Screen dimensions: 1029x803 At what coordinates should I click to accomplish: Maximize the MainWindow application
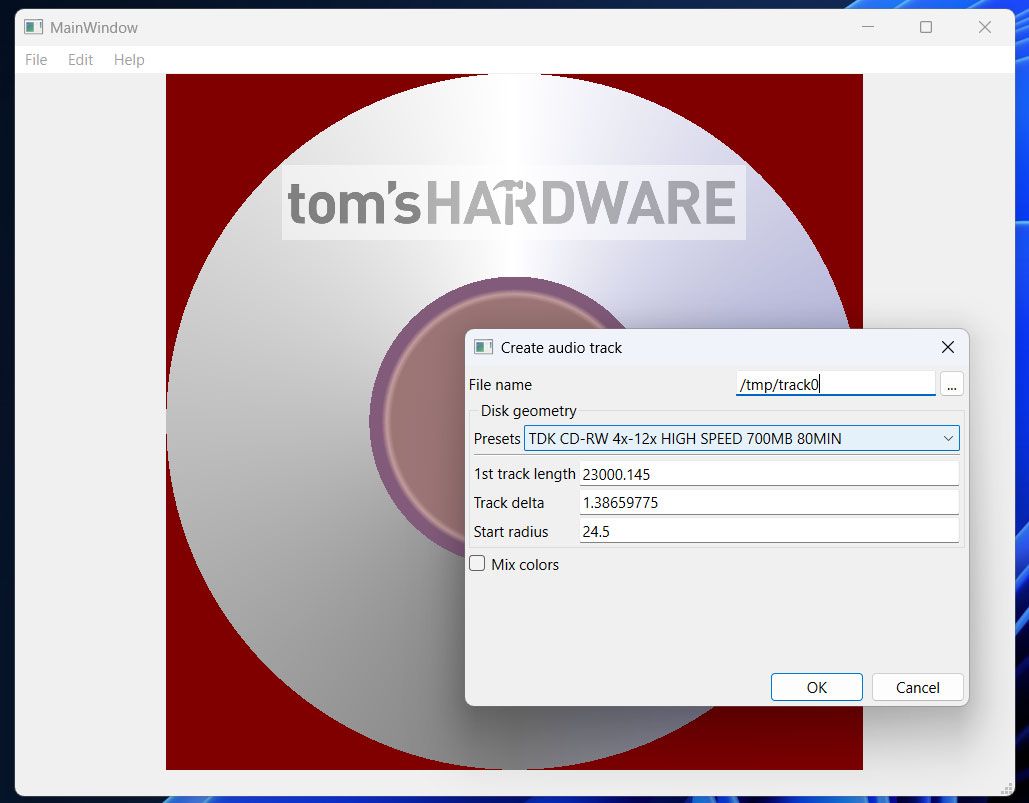(x=925, y=27)
